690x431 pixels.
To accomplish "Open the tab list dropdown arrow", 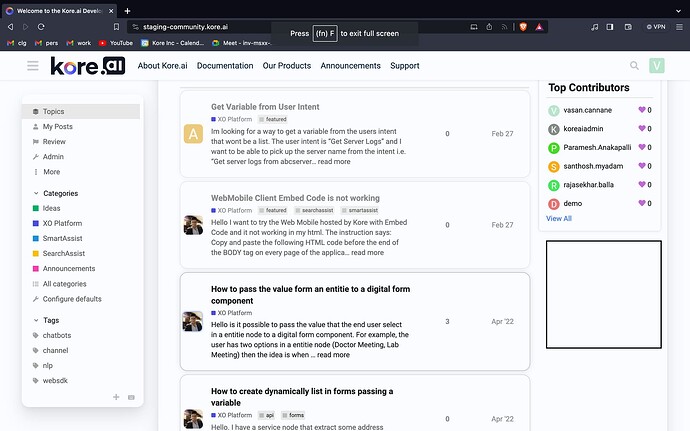I will click(678, 11).
